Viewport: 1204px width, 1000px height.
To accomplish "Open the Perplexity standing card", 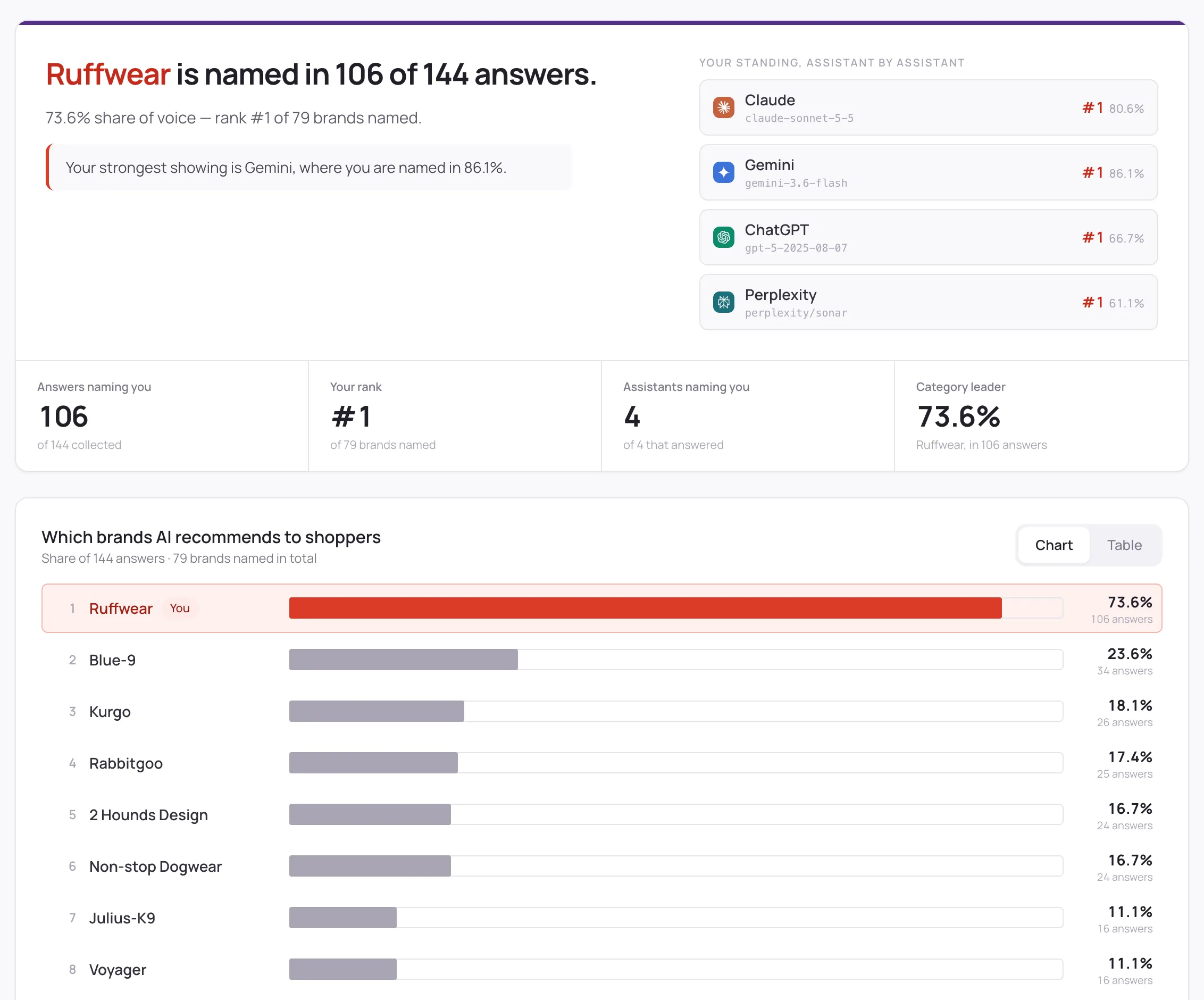I will 928,302.
